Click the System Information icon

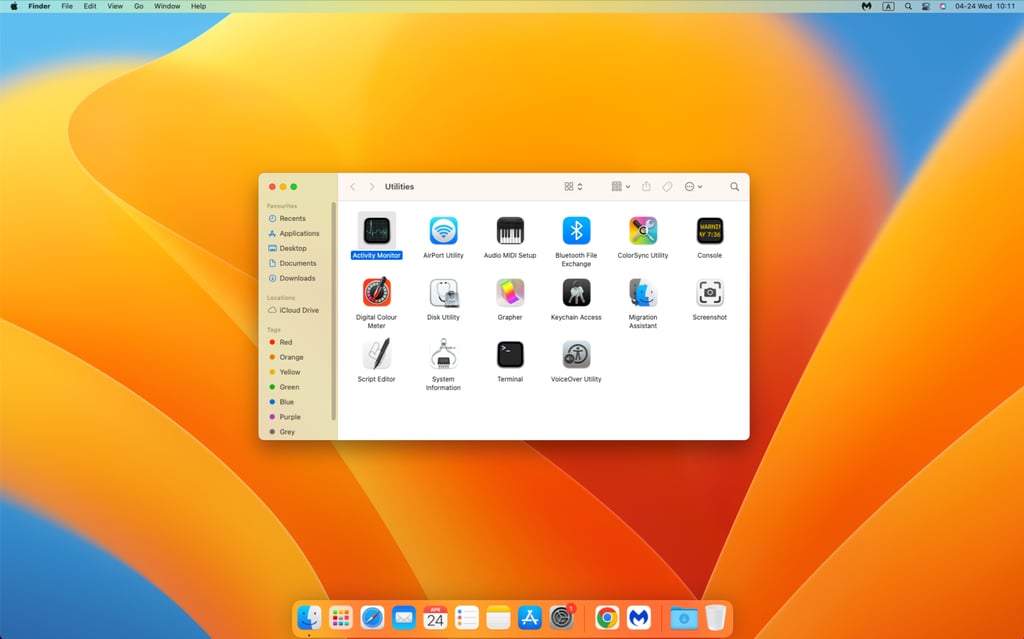coord(443,354)
